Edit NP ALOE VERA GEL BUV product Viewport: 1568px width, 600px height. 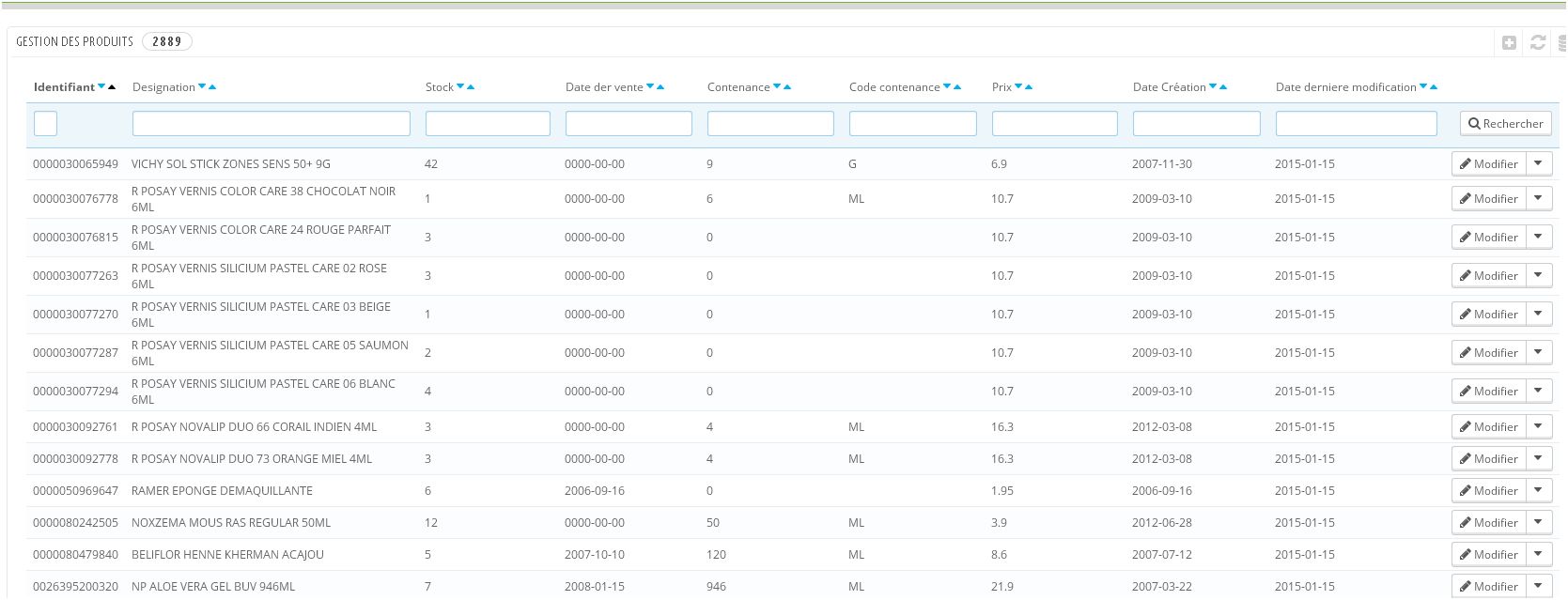[x=1488, y=586]
